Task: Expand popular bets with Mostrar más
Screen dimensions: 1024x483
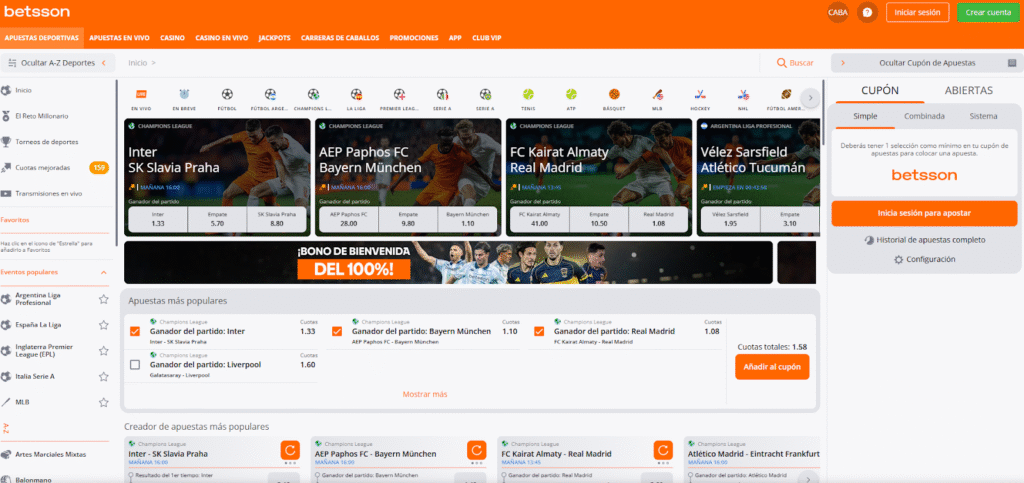Action: pyautogui.click(x=424, y=394)
